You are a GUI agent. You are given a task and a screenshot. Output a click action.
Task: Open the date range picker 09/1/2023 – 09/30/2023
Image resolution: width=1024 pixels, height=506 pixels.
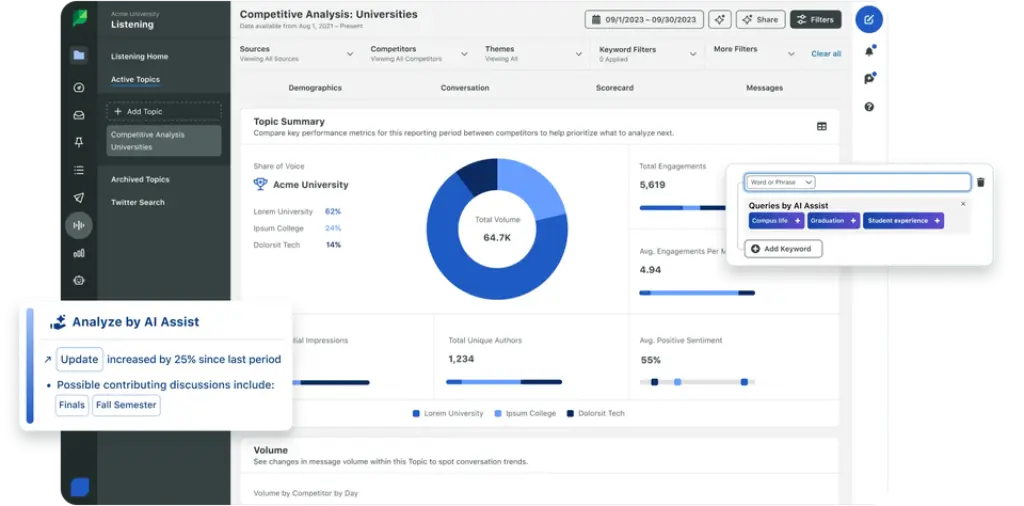click(644, 20)
